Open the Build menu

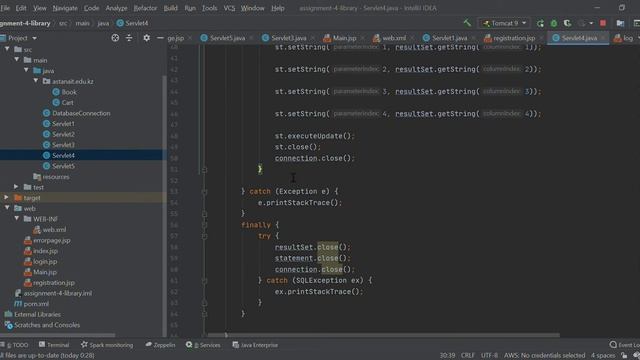point(170,8)
